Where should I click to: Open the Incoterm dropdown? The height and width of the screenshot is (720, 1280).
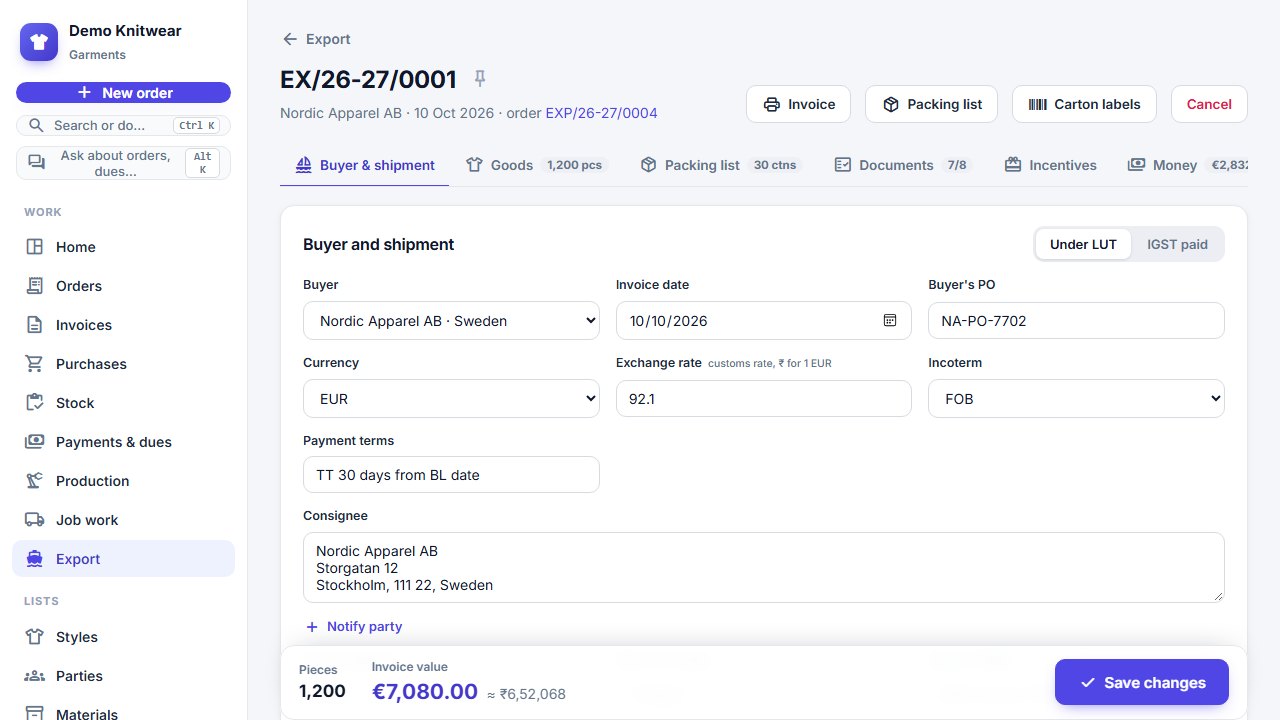tap(1076, 399)
